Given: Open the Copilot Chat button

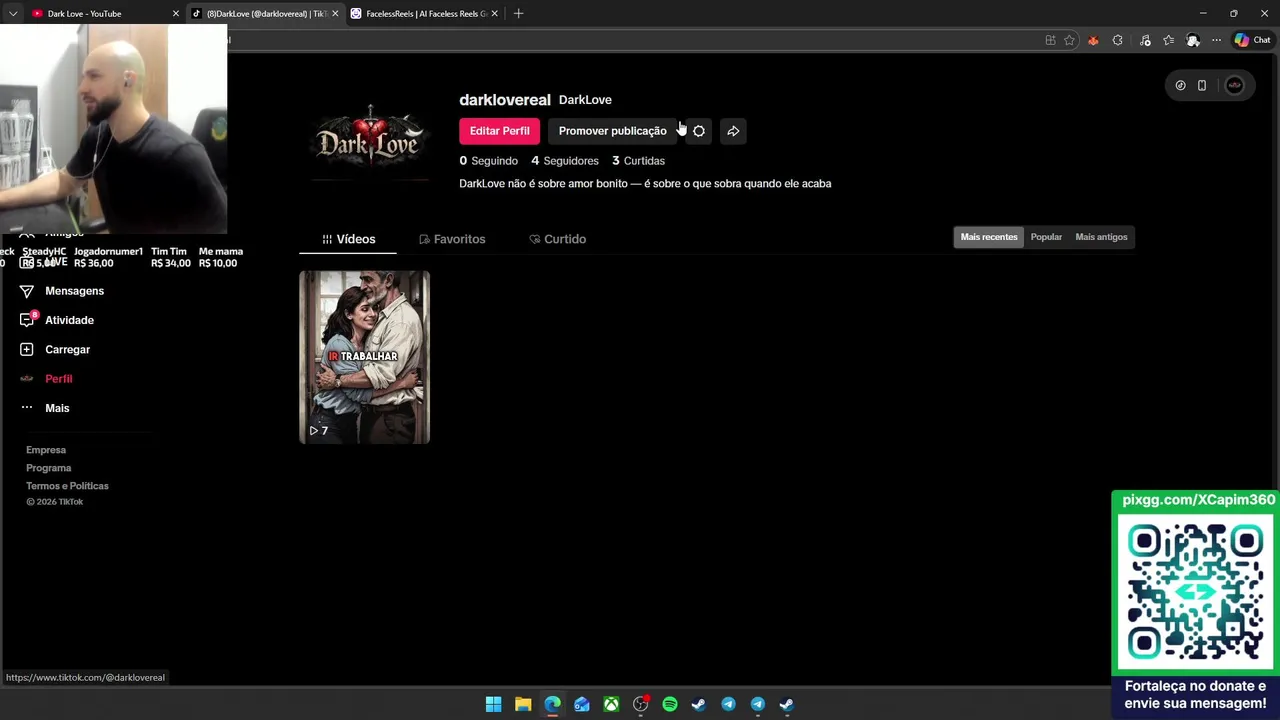Looking at the screenshot, I should point(1252,40).
